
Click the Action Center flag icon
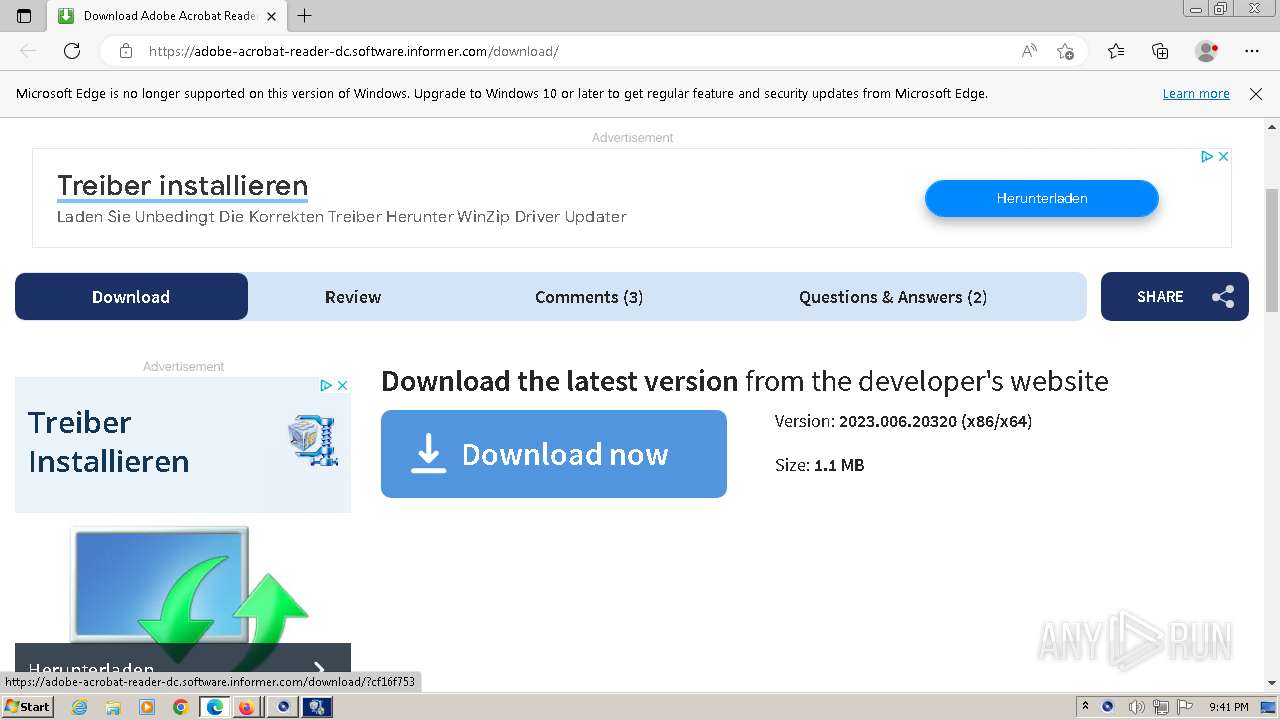[x=1184, y=707]
